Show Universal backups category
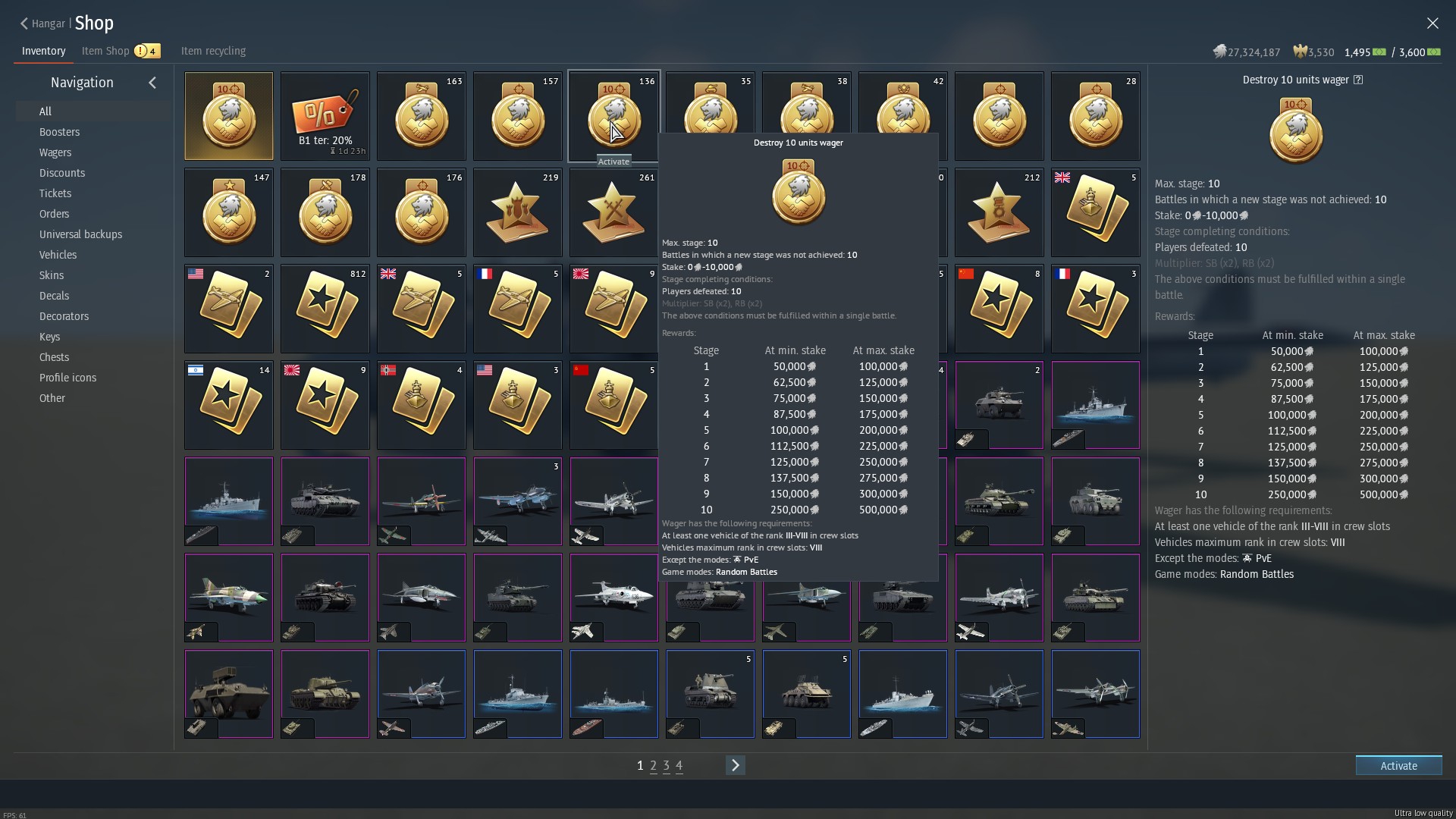 (80, 234)
